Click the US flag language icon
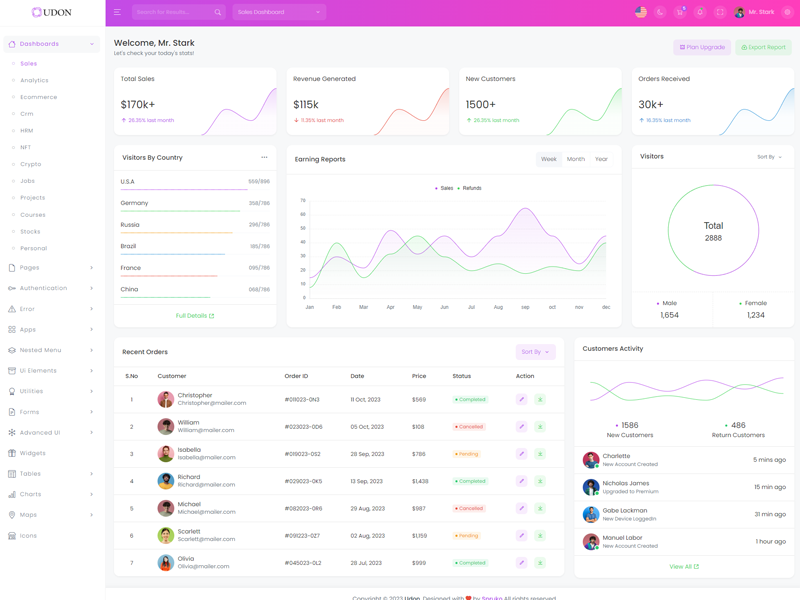The height and width of the screenshot is (600, 800). pos(641,12)
